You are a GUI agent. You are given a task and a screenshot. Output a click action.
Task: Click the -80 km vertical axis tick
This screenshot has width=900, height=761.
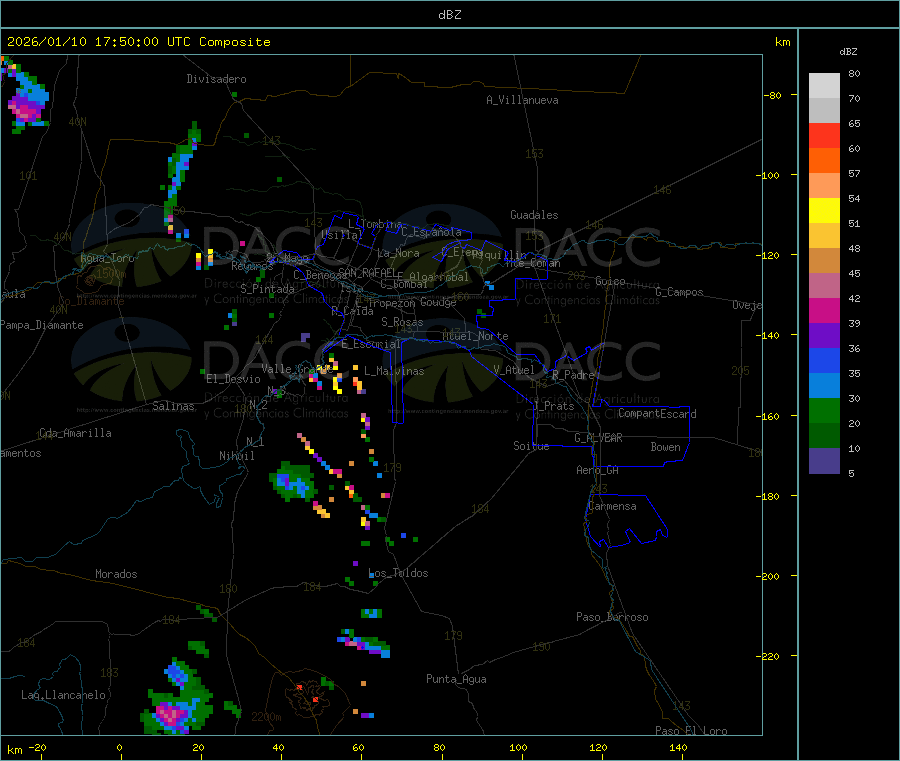(773, 95)
